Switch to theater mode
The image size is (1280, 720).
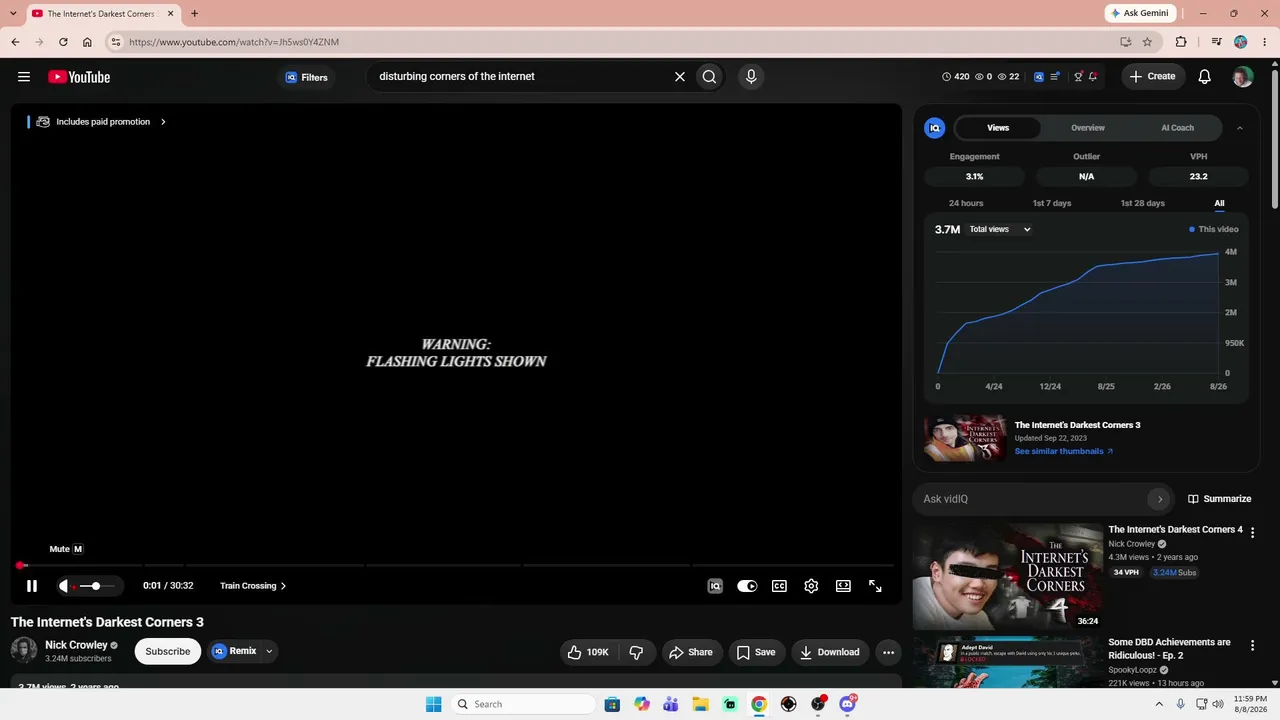(843, 586)
